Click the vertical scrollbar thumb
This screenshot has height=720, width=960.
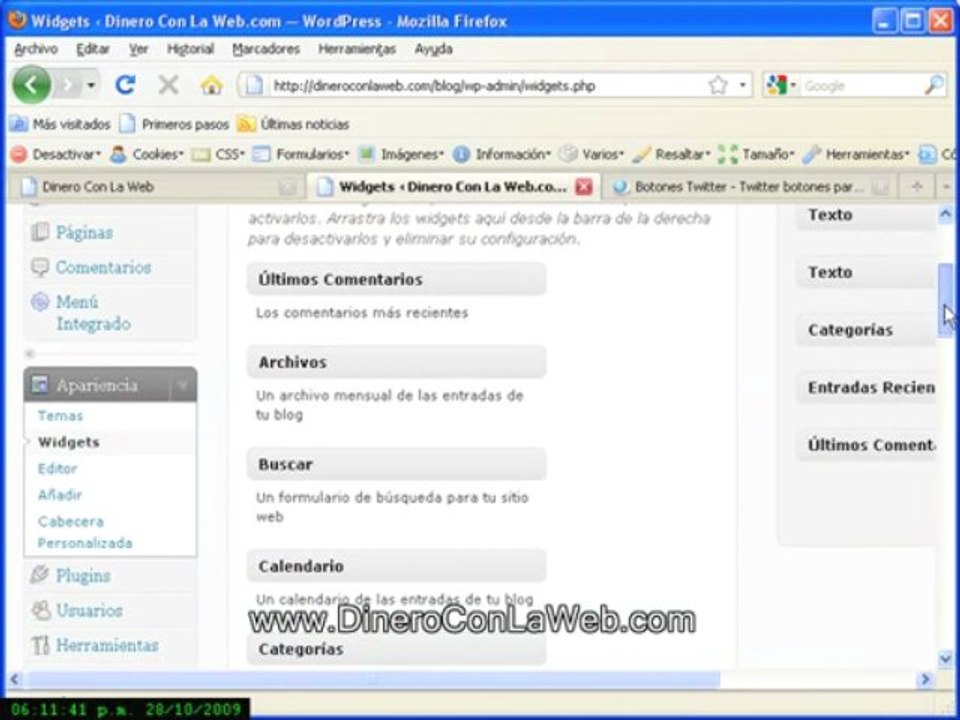point(945,300)
